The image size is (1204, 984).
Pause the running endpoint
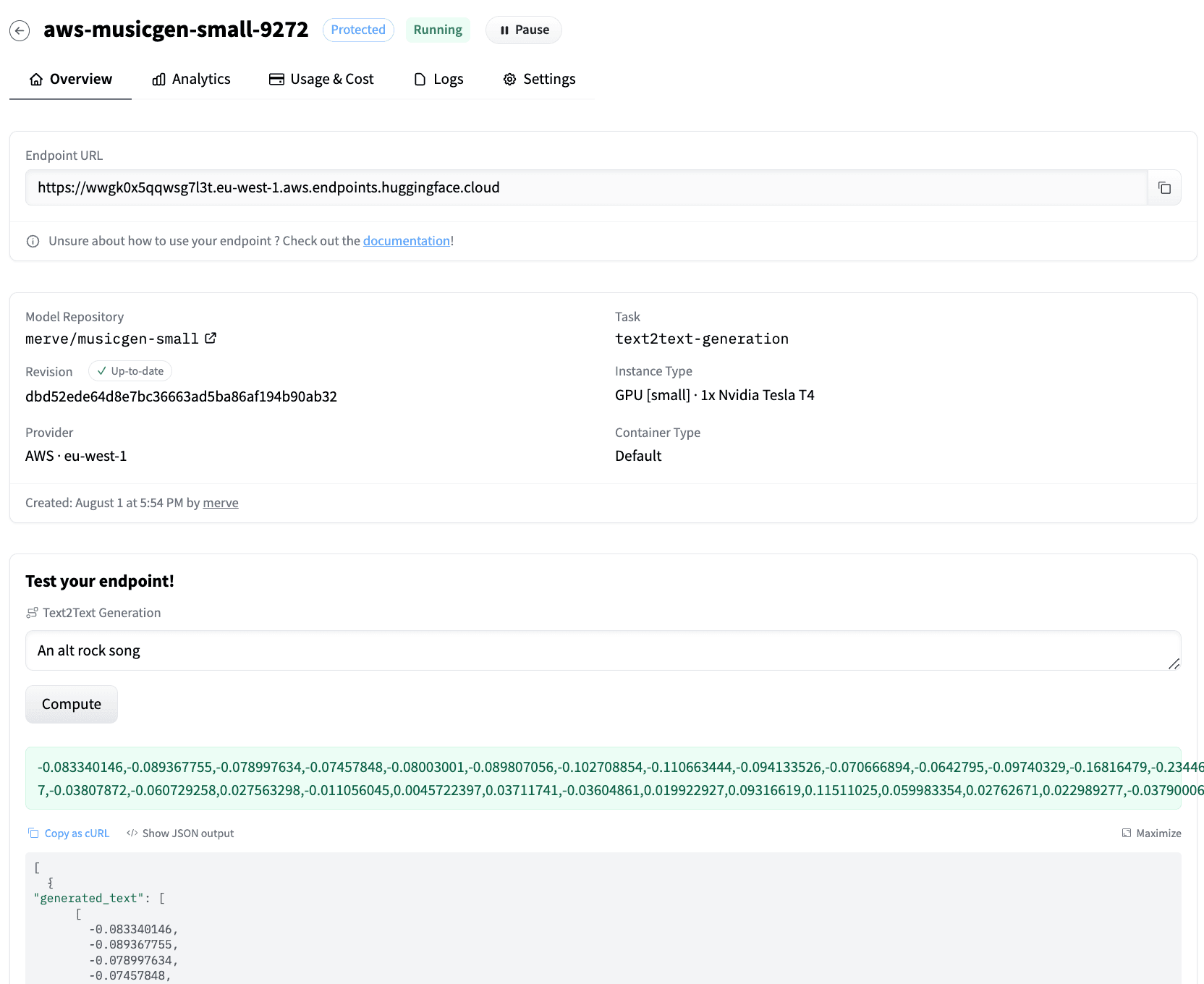(524, 30)
